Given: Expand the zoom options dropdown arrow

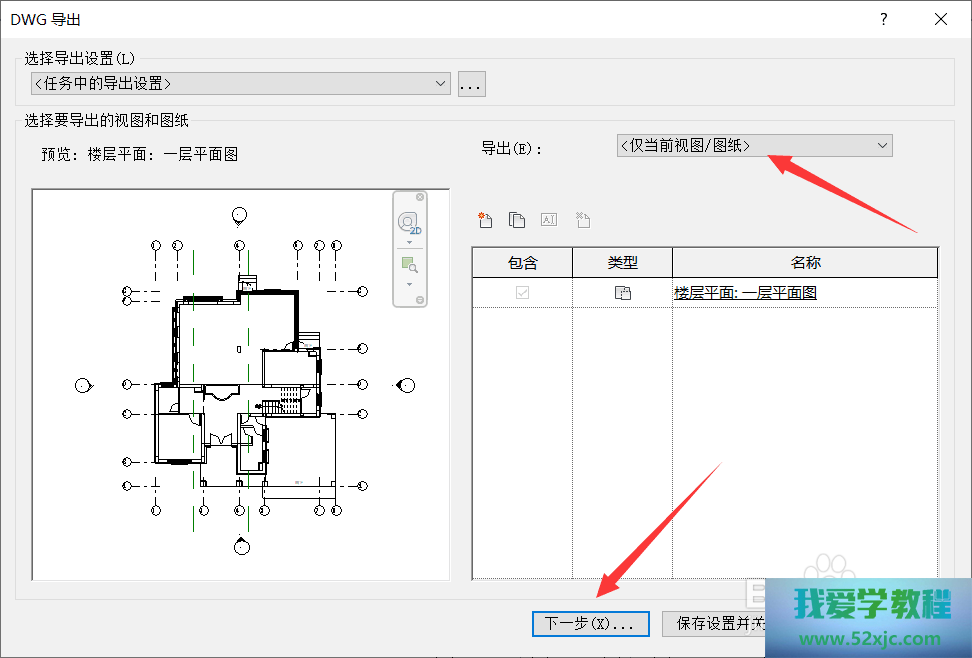Looking at the screenshot, I should 409,285.
